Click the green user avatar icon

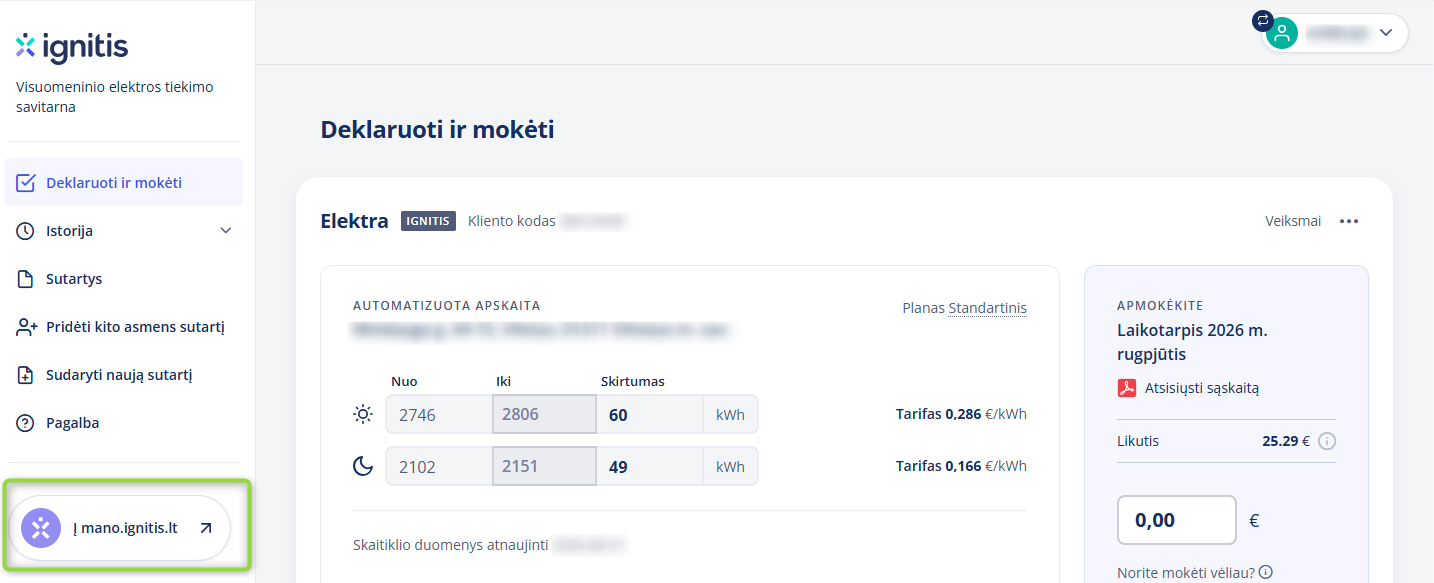coord(1282,33)
